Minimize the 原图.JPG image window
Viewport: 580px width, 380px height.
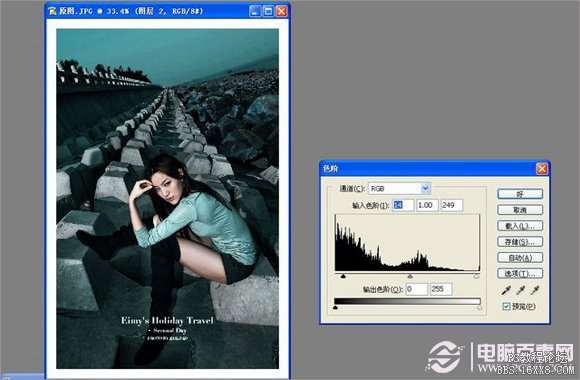(x=255, y=11)
